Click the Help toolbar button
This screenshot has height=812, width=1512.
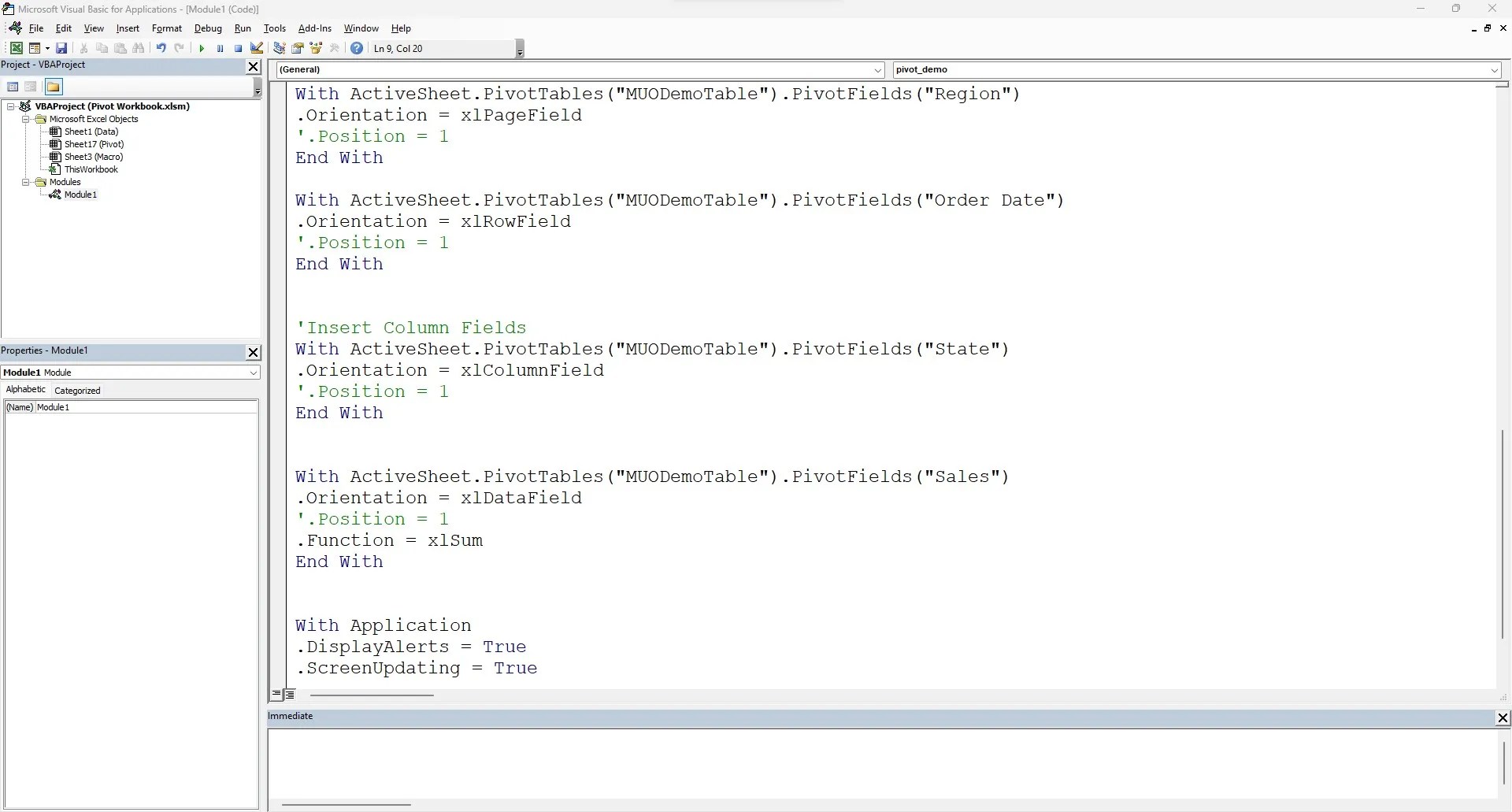[357, 48]
